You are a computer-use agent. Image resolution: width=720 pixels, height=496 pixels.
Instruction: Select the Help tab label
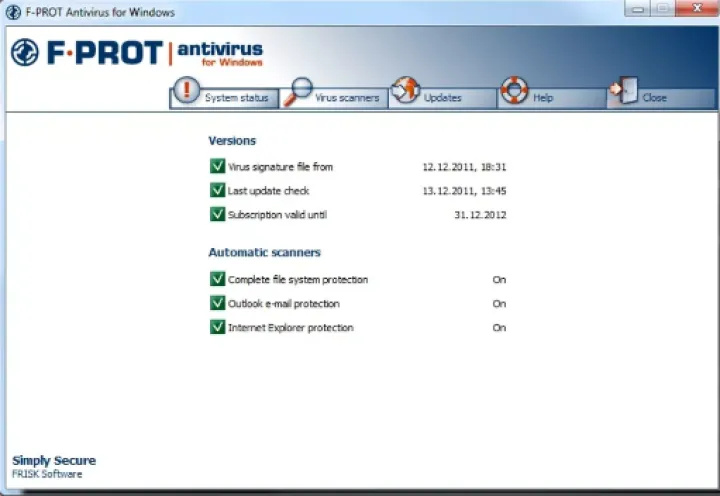[543, 98]
